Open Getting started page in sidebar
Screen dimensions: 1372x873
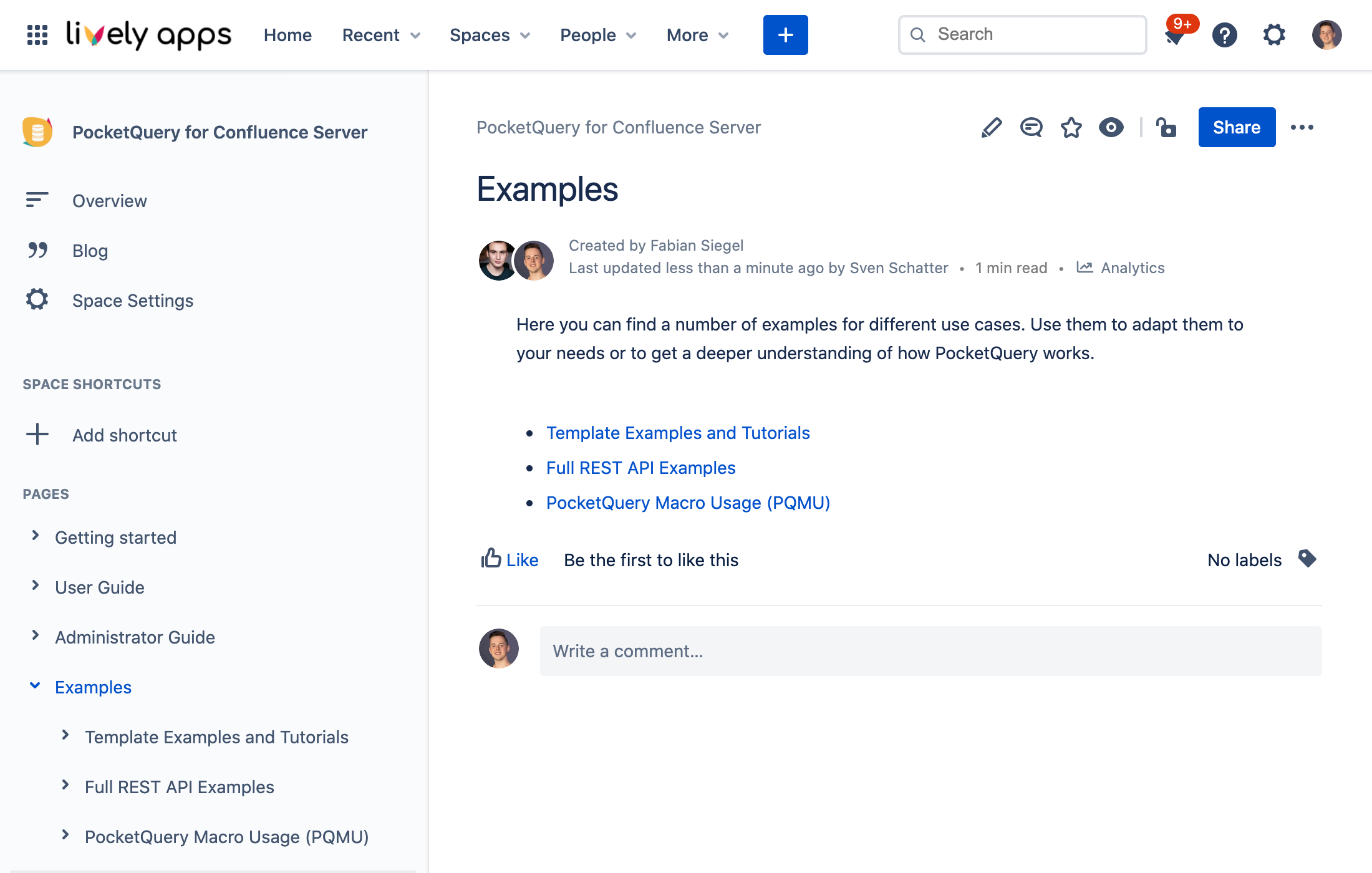tap(116, 538)
